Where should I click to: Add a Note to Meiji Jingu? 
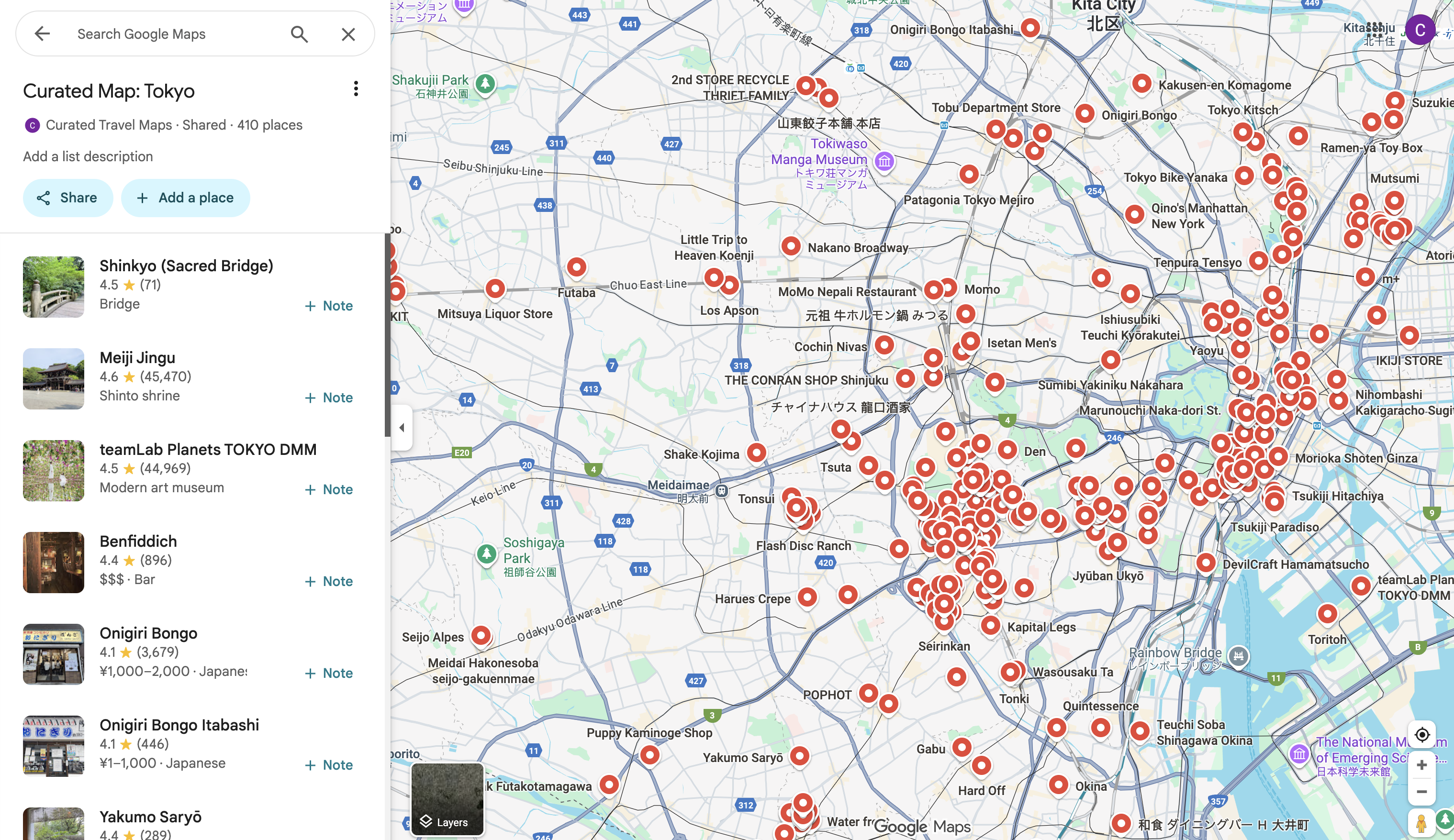point(328,397)
